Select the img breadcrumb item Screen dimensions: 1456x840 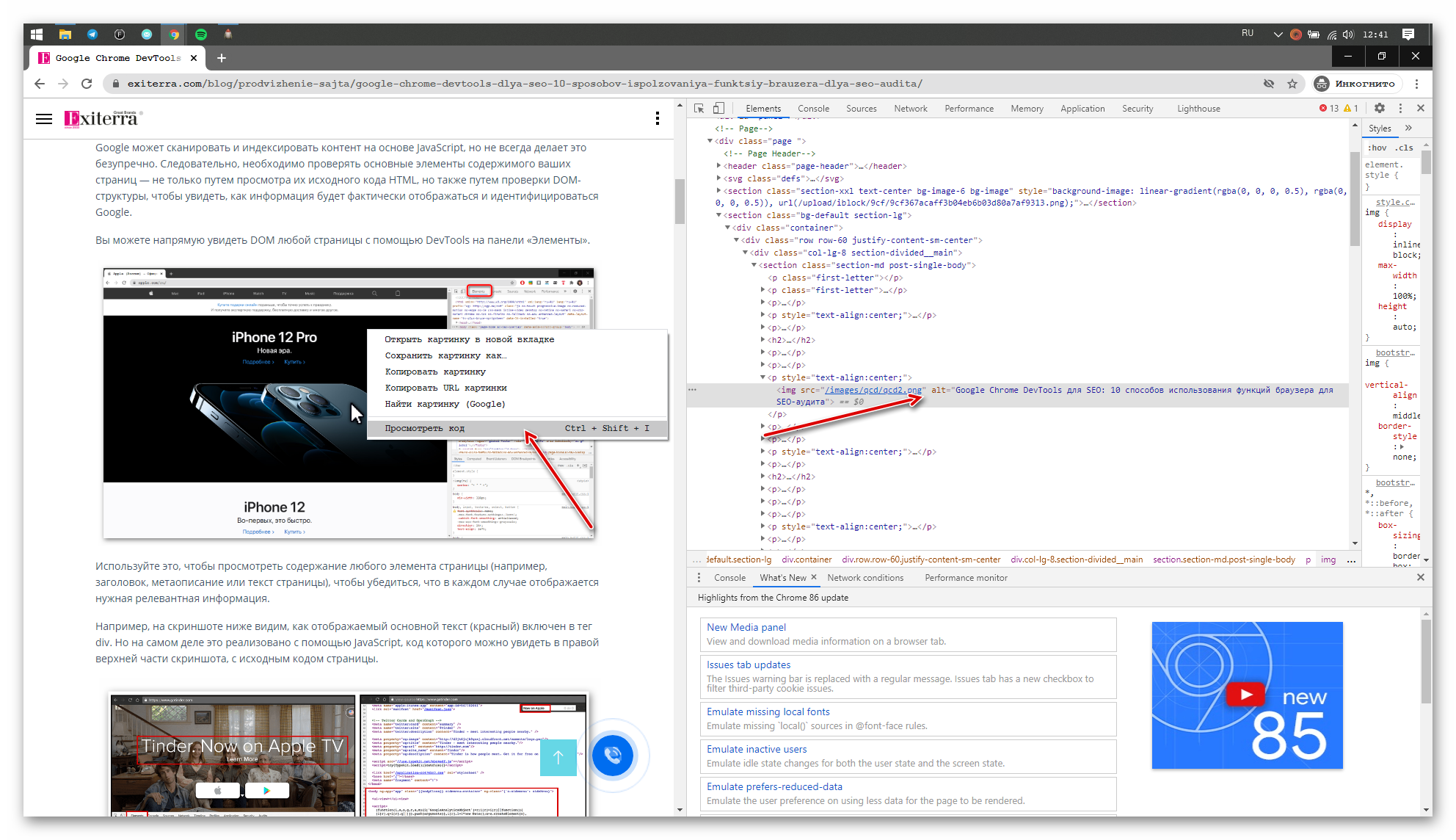pos(1328,560)
